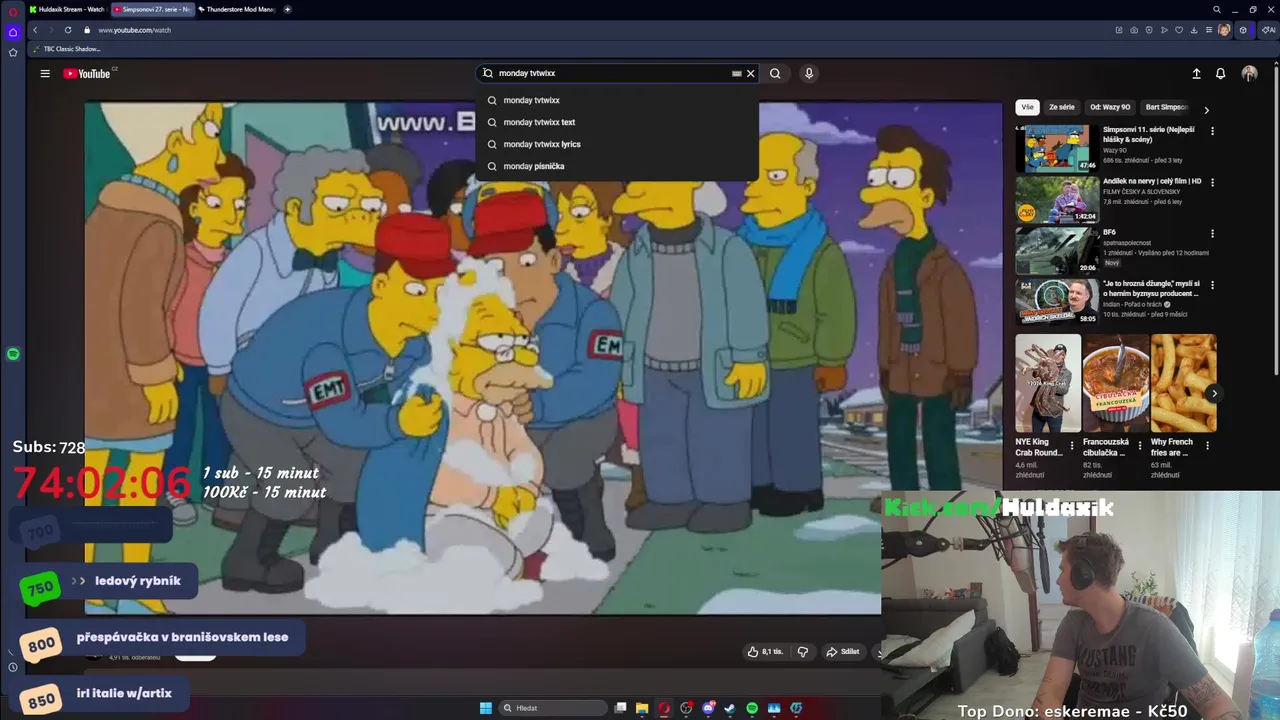Image resolution: width=1280 pixels, height=720 pixels.
Task: Dislike the video
Action: point(802,652)
